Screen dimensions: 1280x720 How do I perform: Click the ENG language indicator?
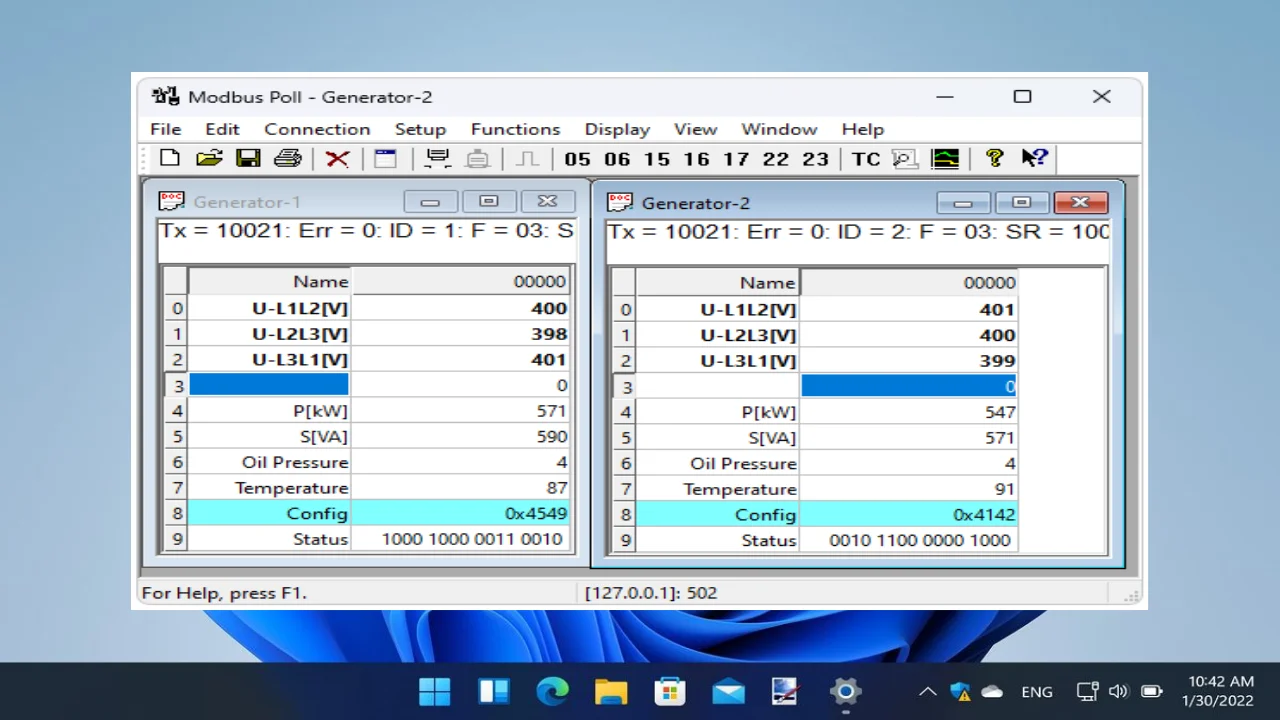click(1037, 692)
